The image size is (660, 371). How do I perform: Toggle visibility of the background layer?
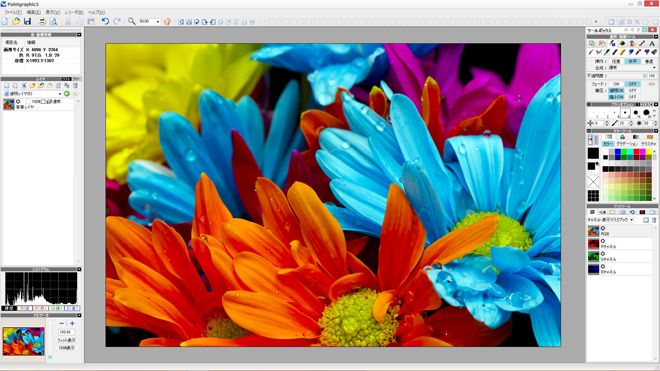18,101
